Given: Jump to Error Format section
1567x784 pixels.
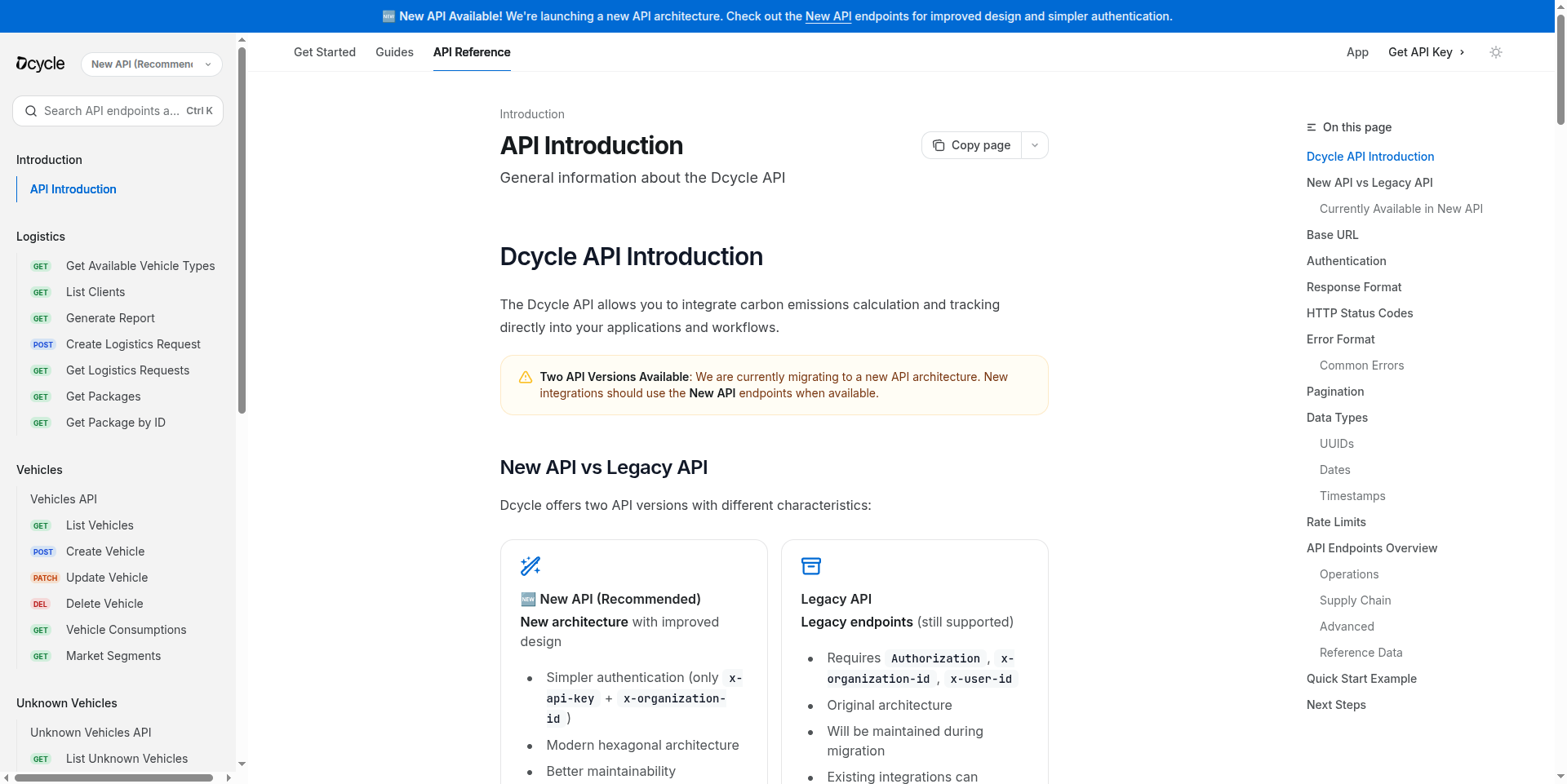Looking at the screenshot, I should coord(1341,339).
